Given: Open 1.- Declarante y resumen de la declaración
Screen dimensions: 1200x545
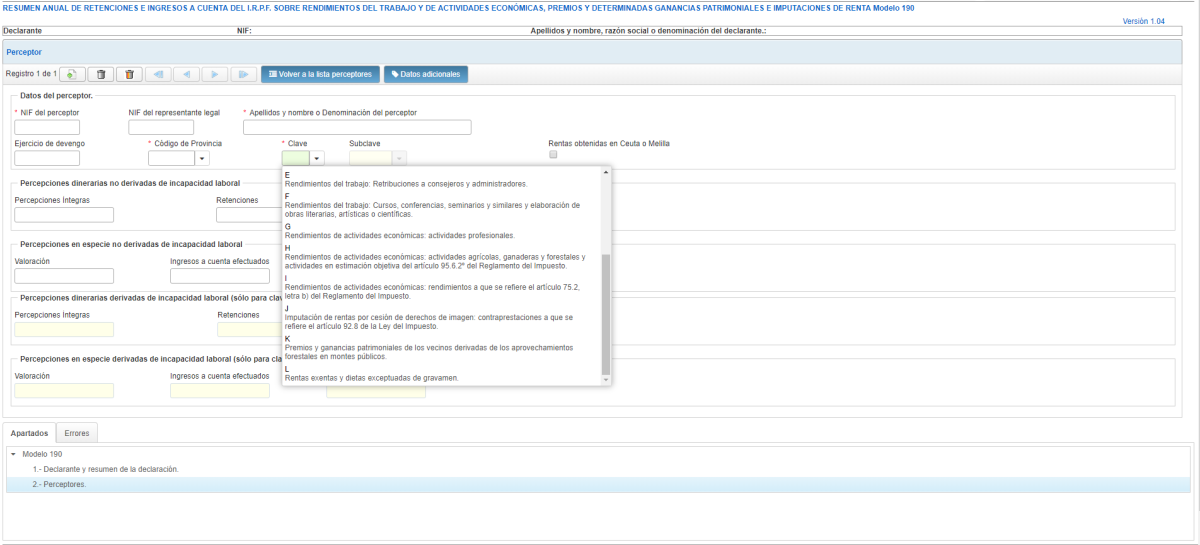Looking at the screenshot, I should coord(105,469).
